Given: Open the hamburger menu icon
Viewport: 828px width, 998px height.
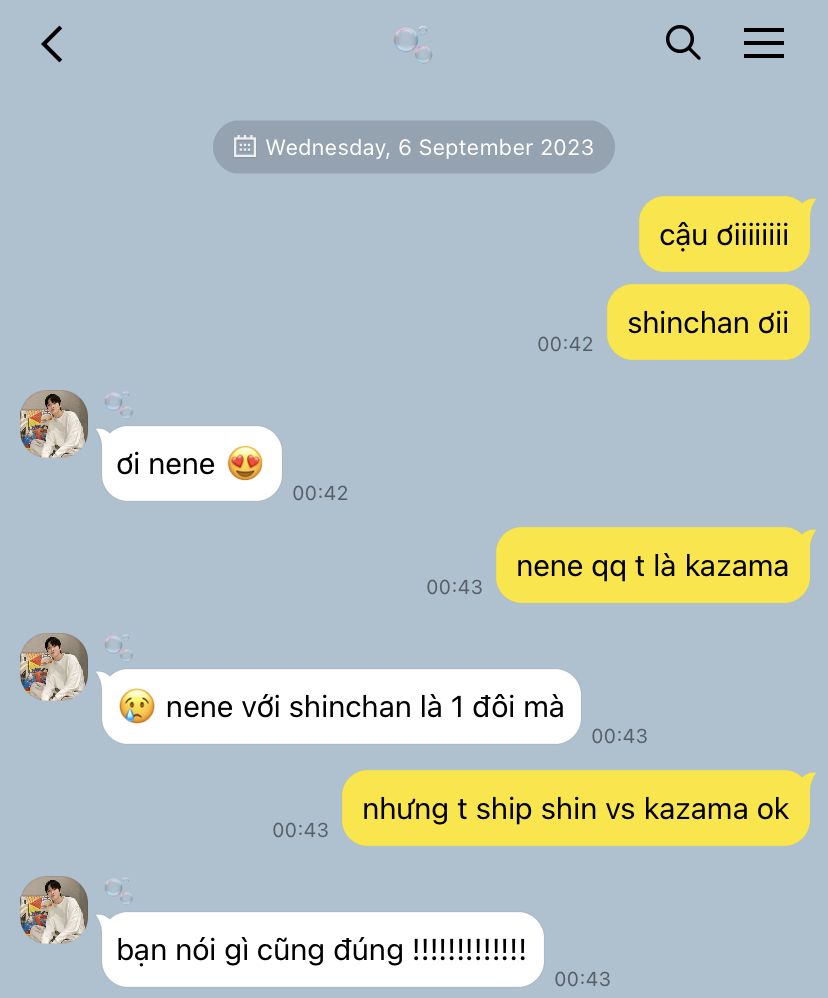Looking at the screenshot, I should (764, 43).
